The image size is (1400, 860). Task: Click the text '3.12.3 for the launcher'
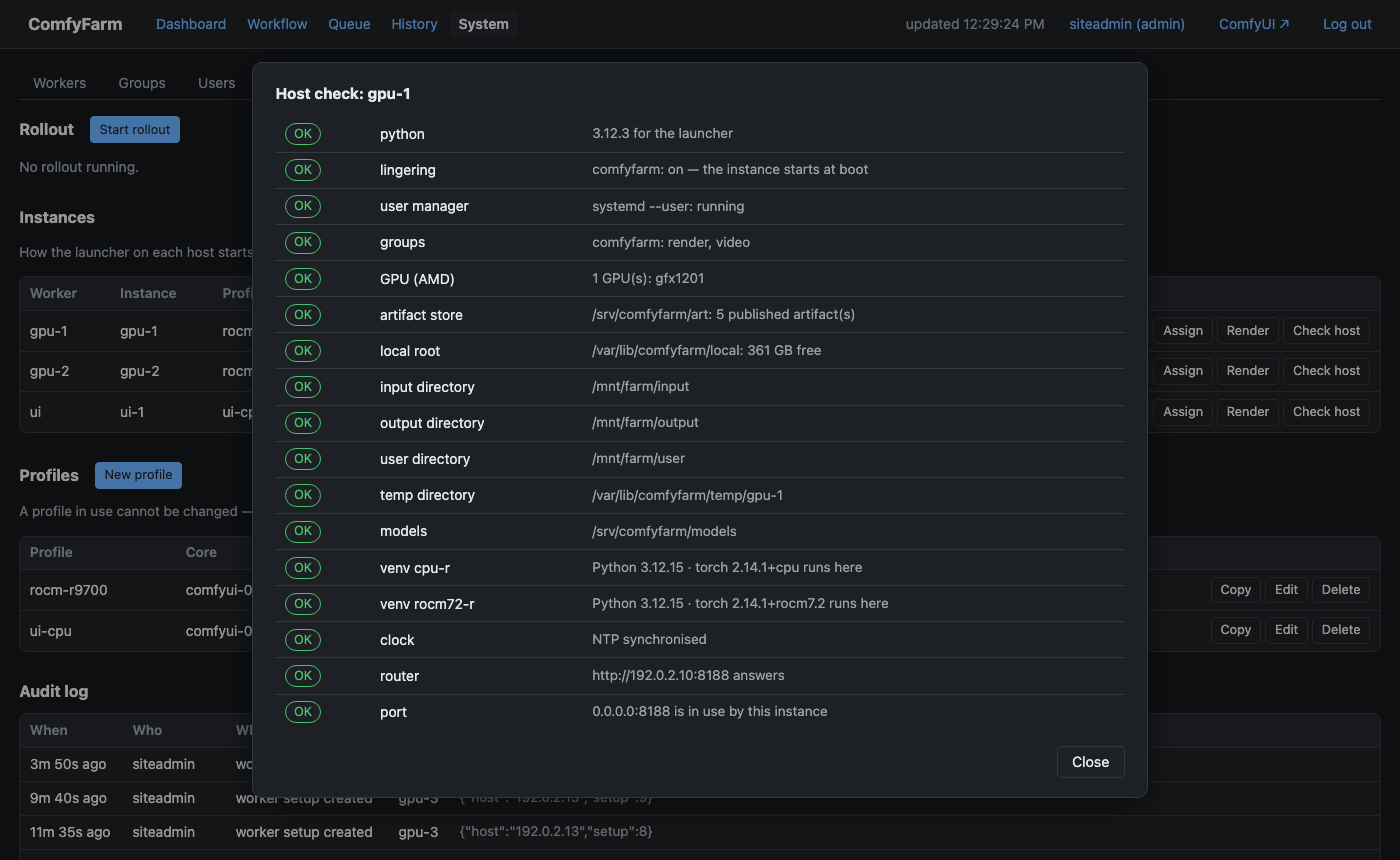tap(662, 133)
